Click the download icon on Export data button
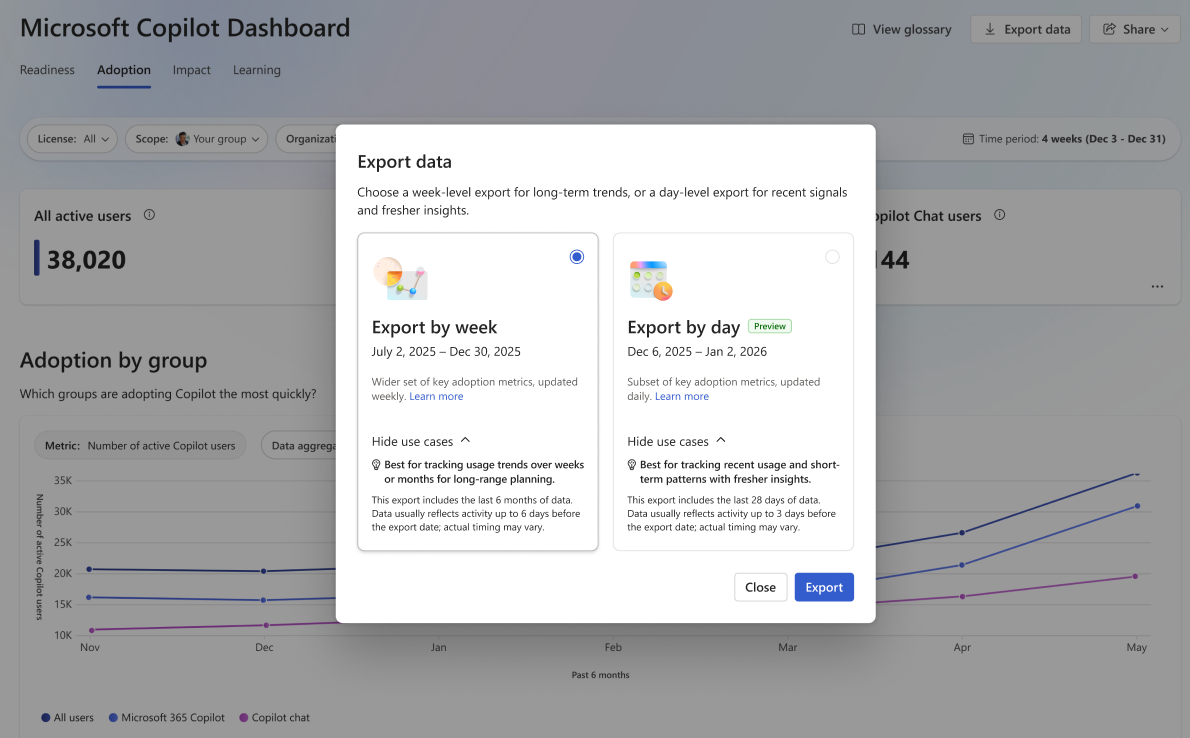The image size is (1190, 738). click(990, 29)
